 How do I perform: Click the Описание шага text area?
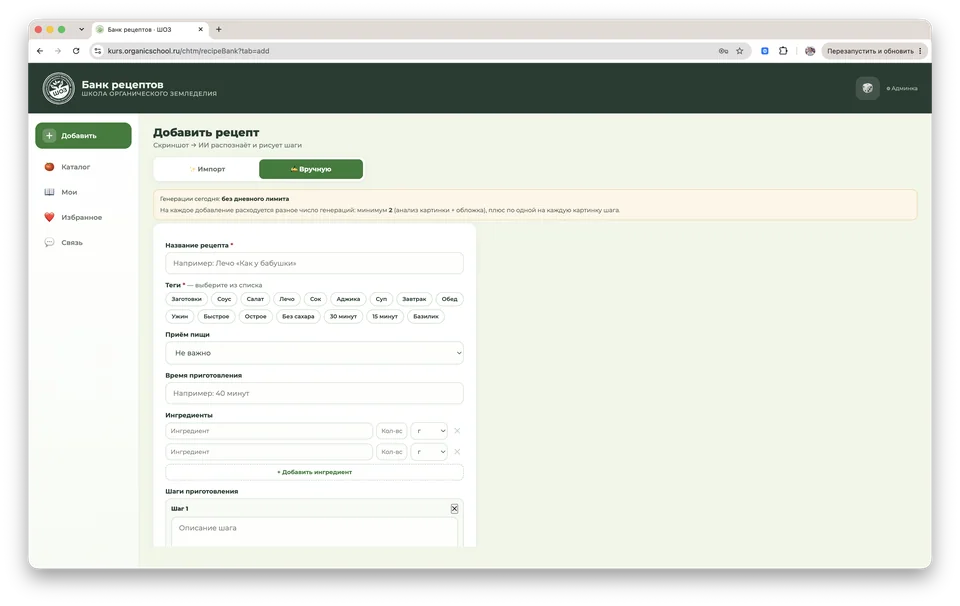[314, 532]
